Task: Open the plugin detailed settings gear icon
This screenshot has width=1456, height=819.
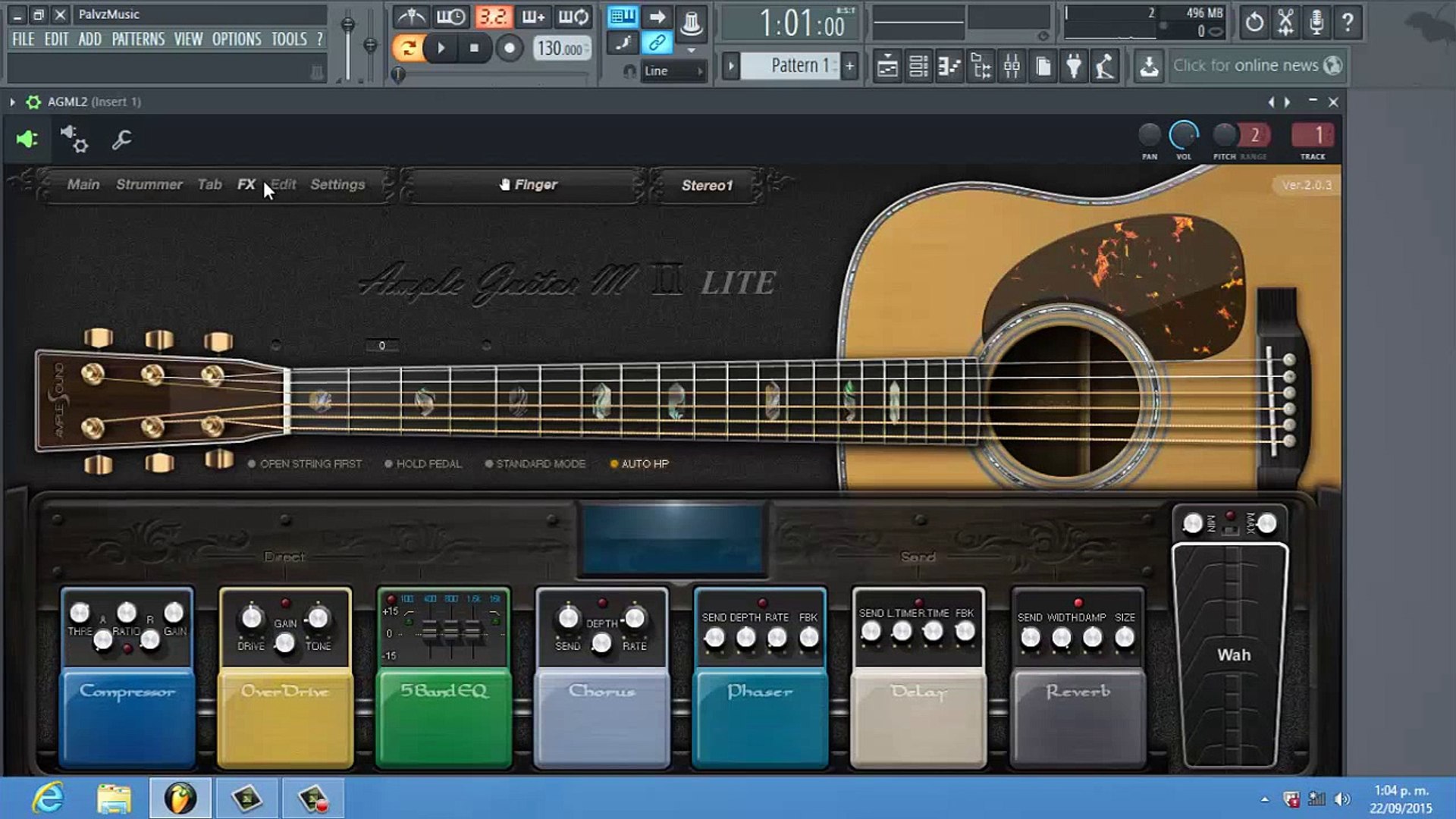Action: click(74, 139)
